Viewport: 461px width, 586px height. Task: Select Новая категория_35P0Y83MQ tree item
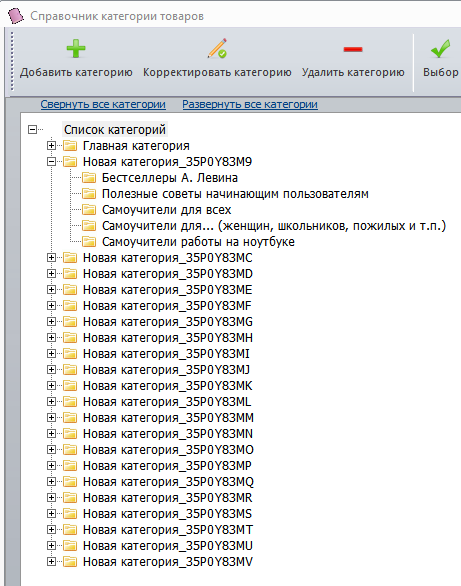pyautogui.click(x=168, y=482)
